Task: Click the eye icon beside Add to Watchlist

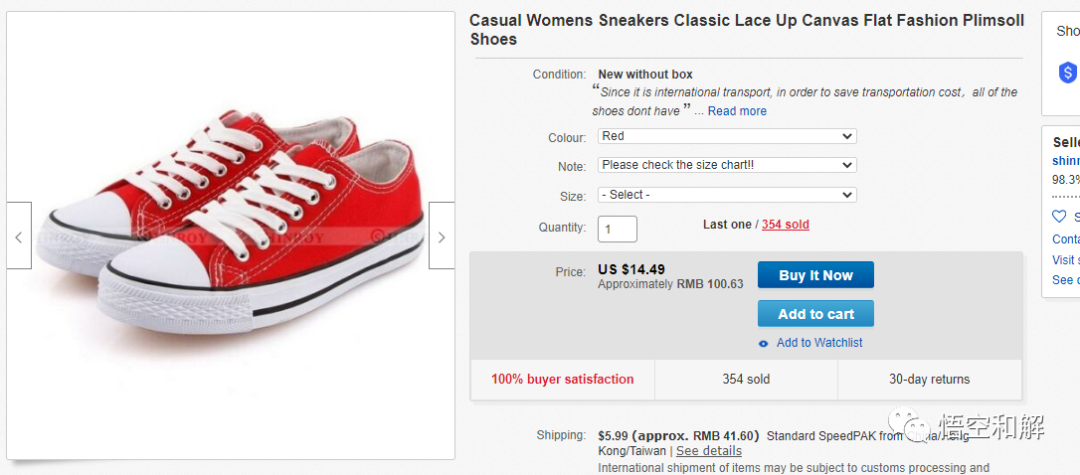Action: 764,343
